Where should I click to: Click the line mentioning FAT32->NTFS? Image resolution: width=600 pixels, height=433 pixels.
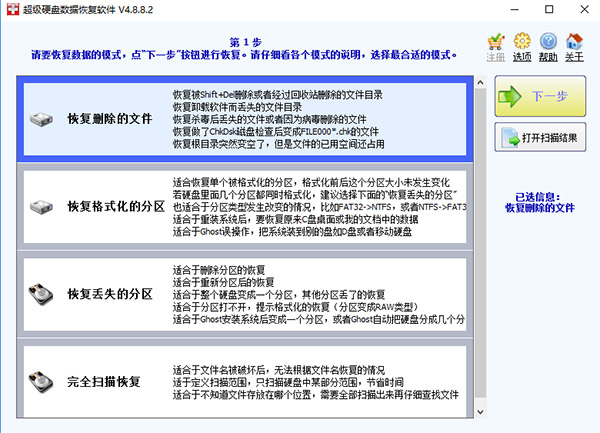320,207
